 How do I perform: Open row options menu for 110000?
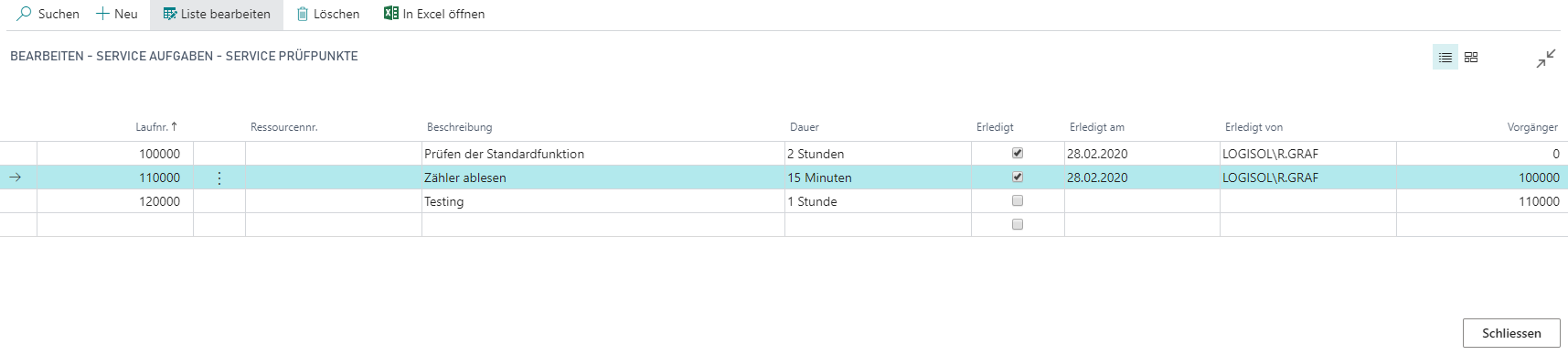[219, 177]
